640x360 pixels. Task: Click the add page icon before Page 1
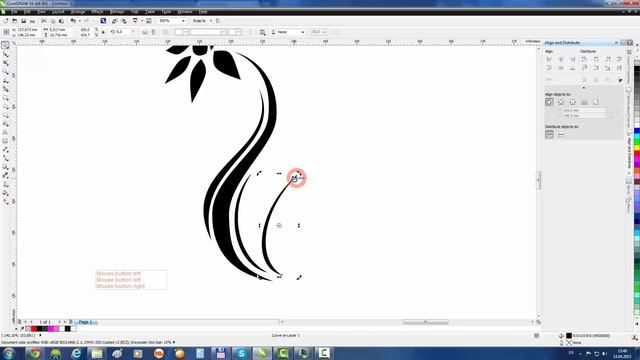click(70, 322)
